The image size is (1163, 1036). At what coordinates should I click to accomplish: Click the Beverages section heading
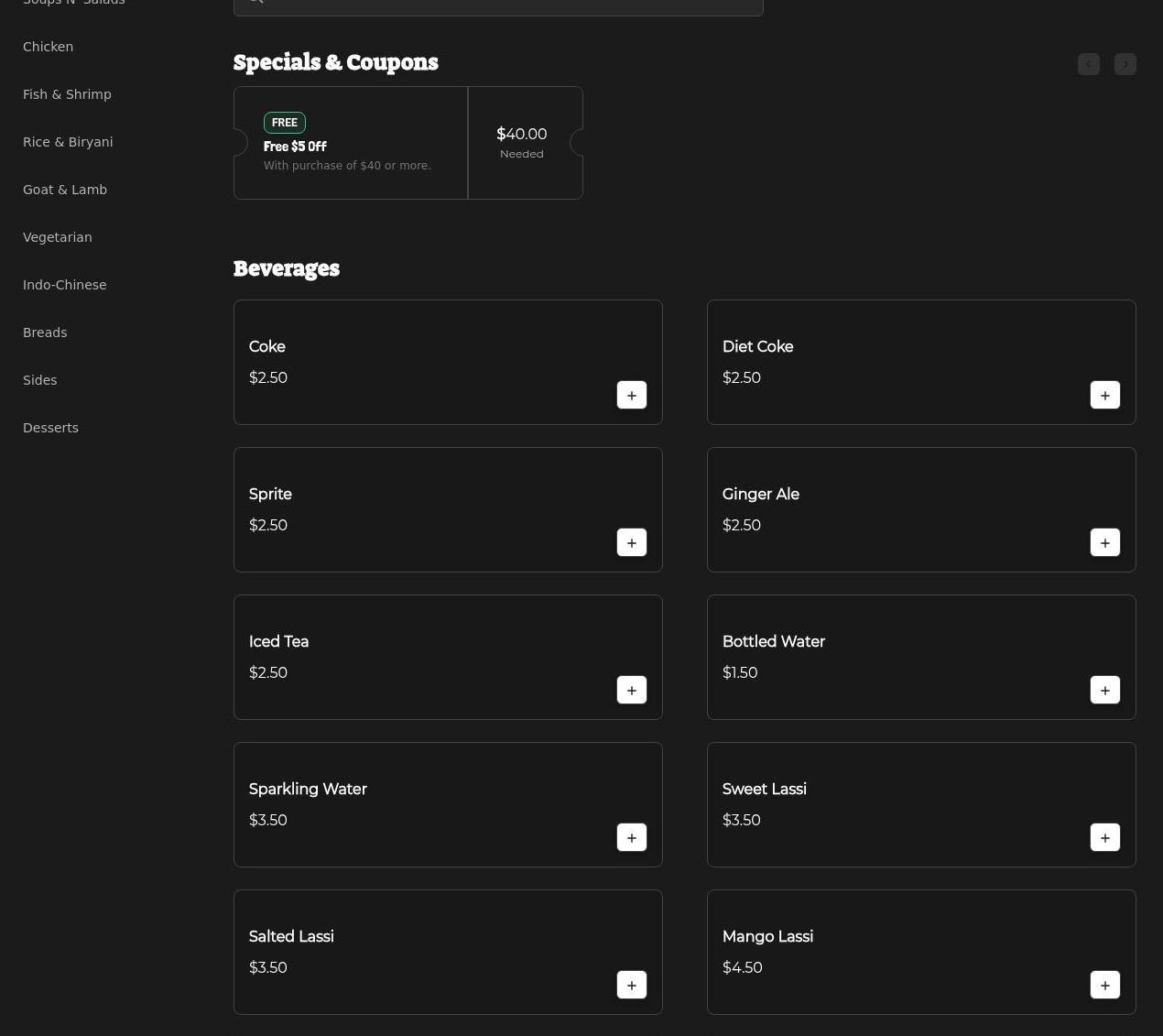point(287,268)
